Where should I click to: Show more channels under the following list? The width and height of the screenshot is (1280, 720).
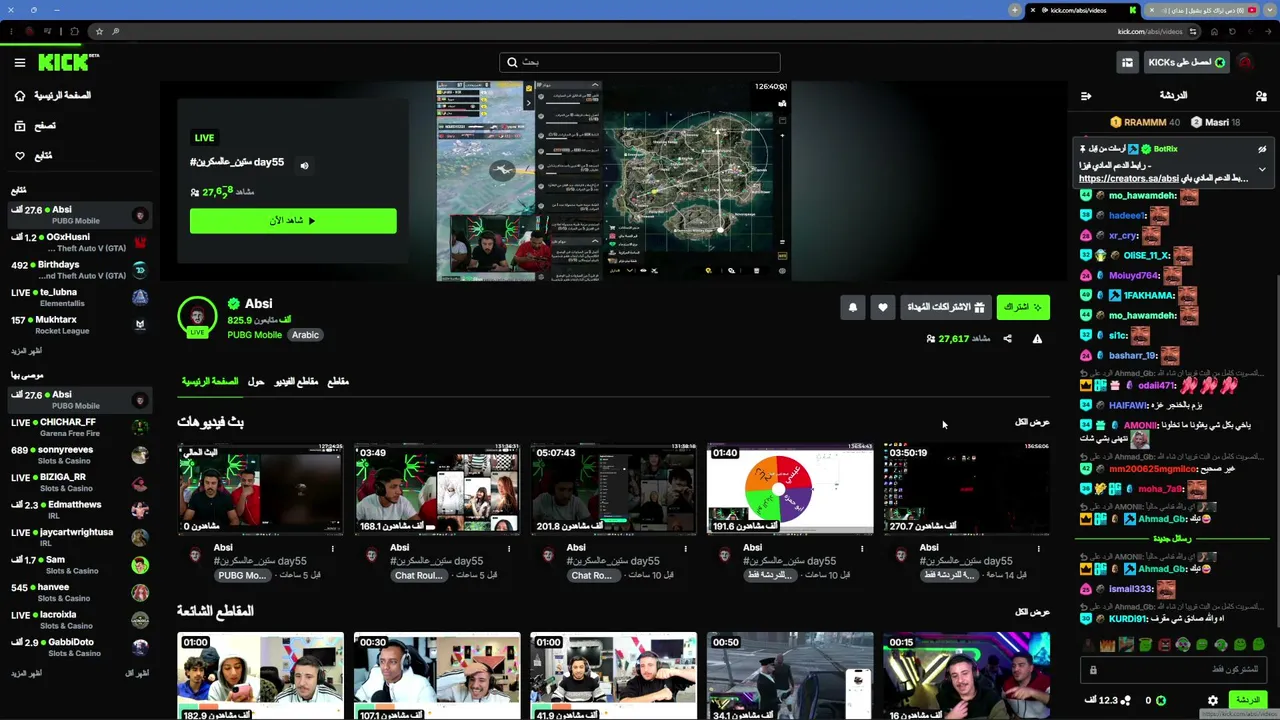[x=27, y=352]
